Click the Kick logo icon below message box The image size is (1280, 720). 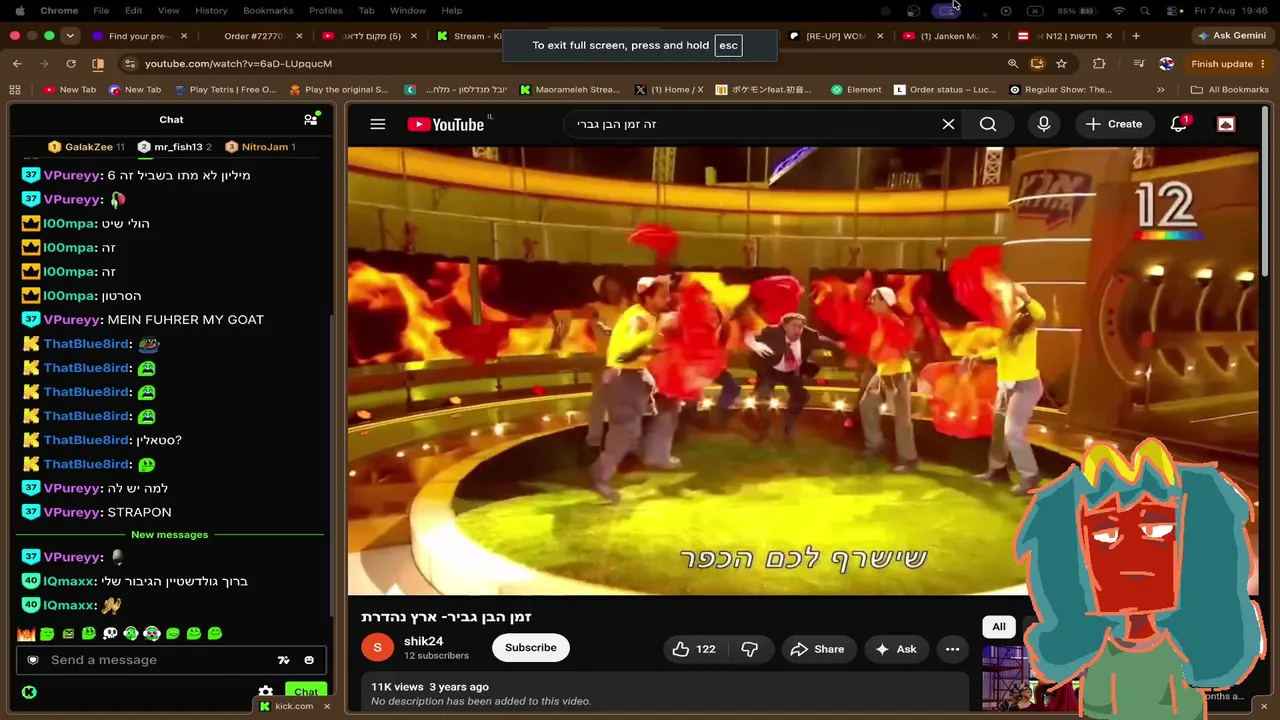29,692
